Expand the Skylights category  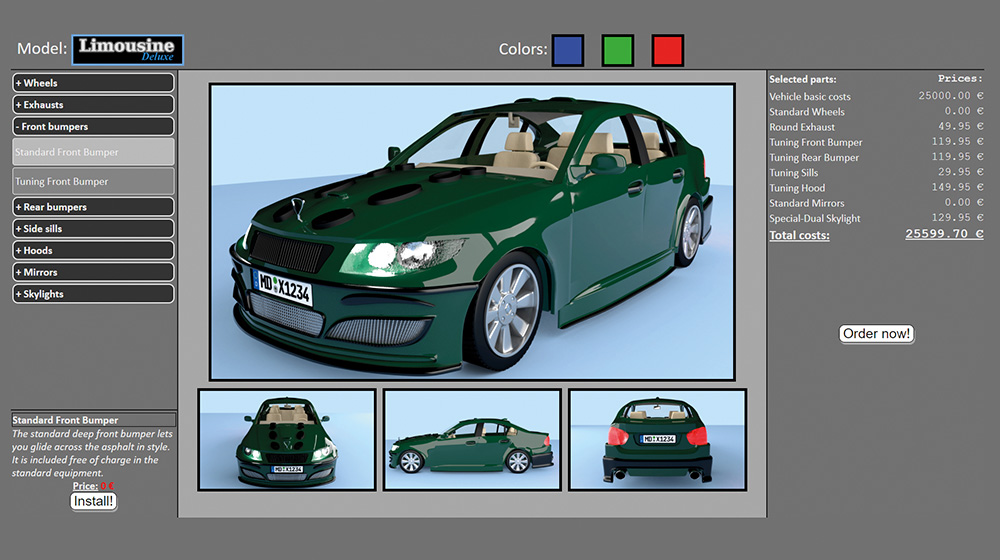[93, 294]
